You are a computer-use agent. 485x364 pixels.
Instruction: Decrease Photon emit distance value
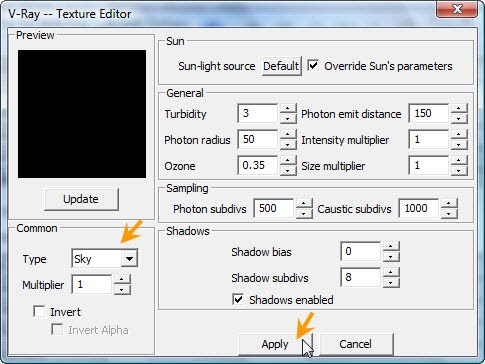click(x=459, y=118)
